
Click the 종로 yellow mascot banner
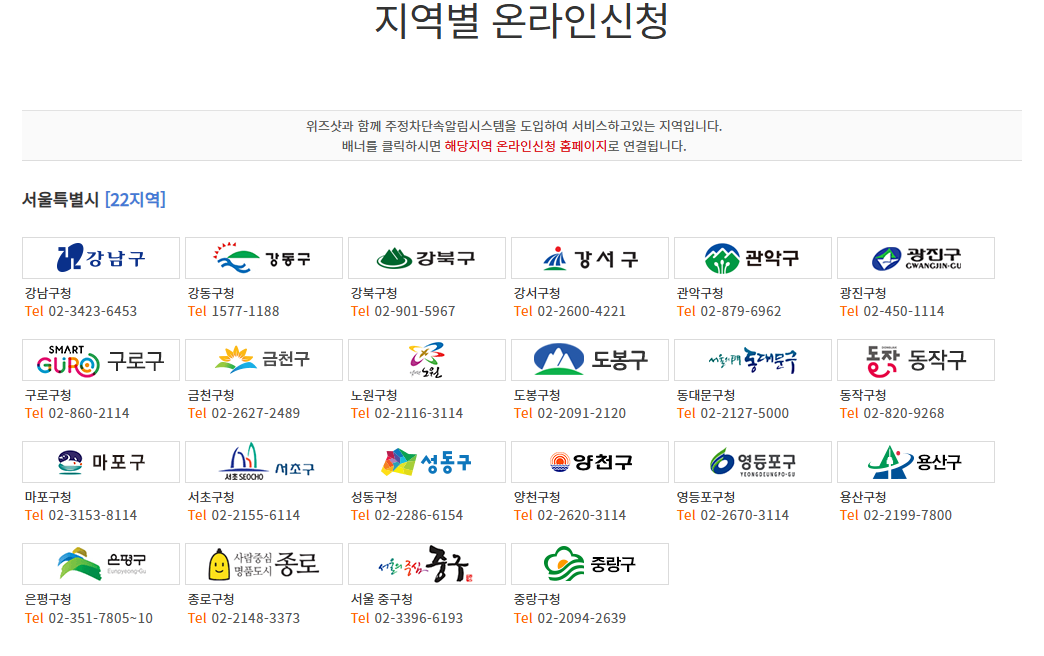coord(264,564)
